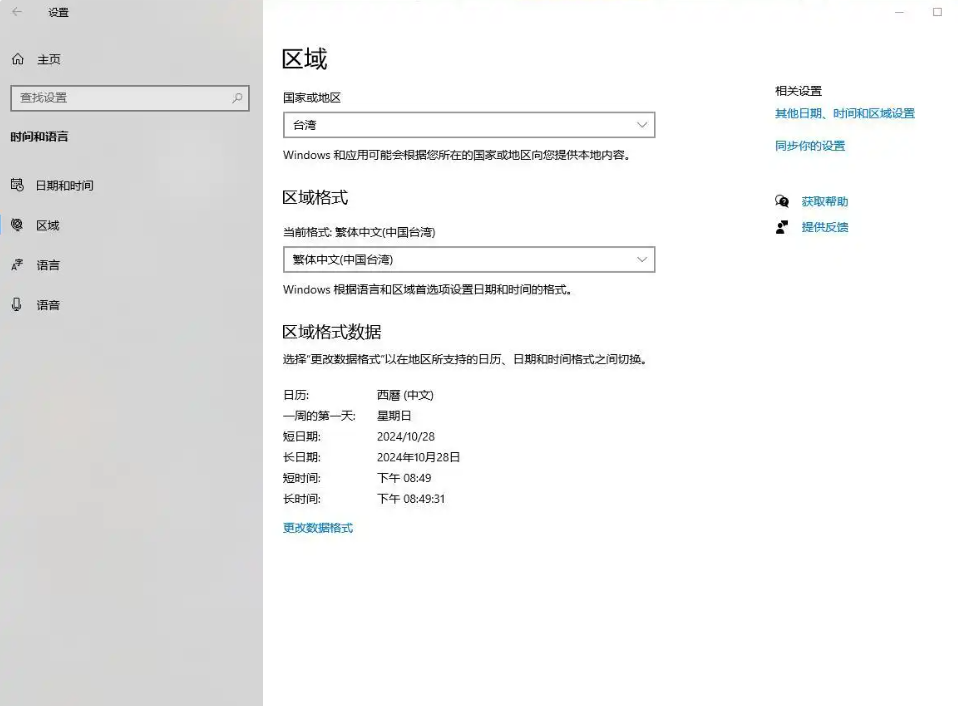This screenshot has height=706, width=958.
Task: Click the microphone icon for 语音
Action: pyautogui.click(x=17, y=305)
